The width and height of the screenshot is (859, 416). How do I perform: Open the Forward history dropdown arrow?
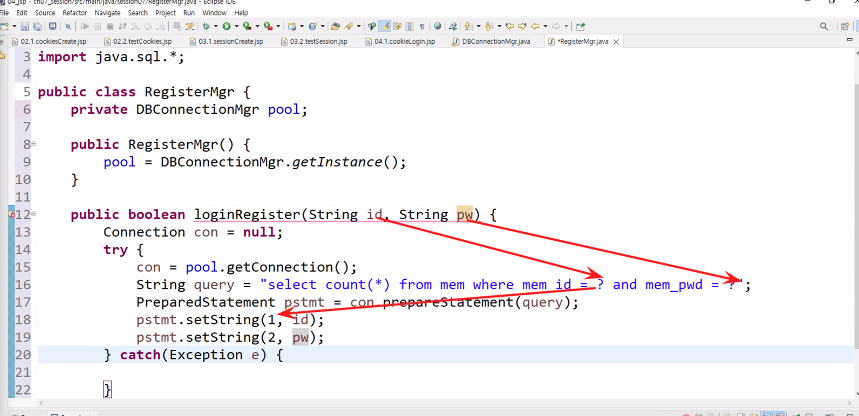pyautogui.click(x=566, y=26)
